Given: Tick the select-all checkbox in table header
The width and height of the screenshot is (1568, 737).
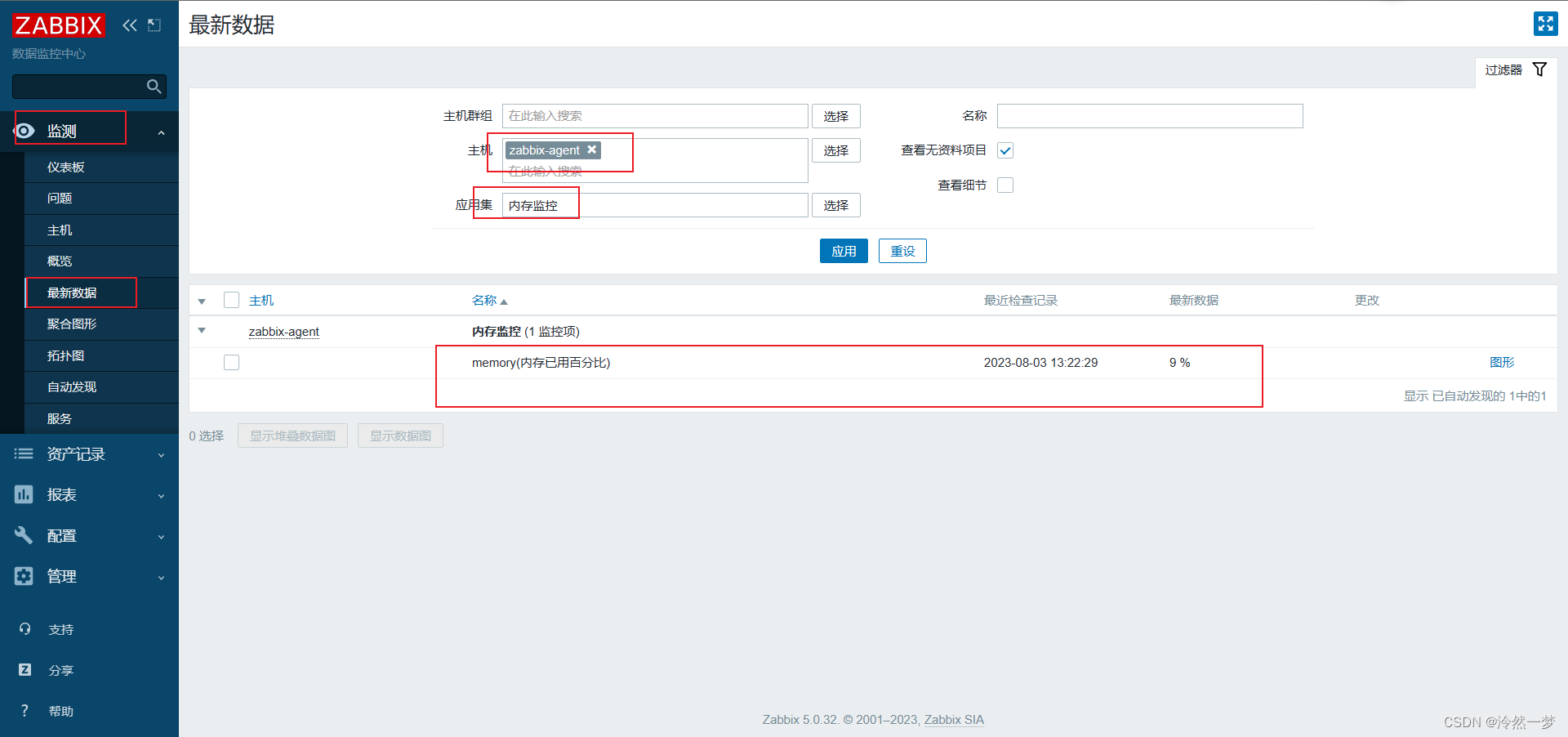Looking at the screenshot, I should tap(231, 300).
